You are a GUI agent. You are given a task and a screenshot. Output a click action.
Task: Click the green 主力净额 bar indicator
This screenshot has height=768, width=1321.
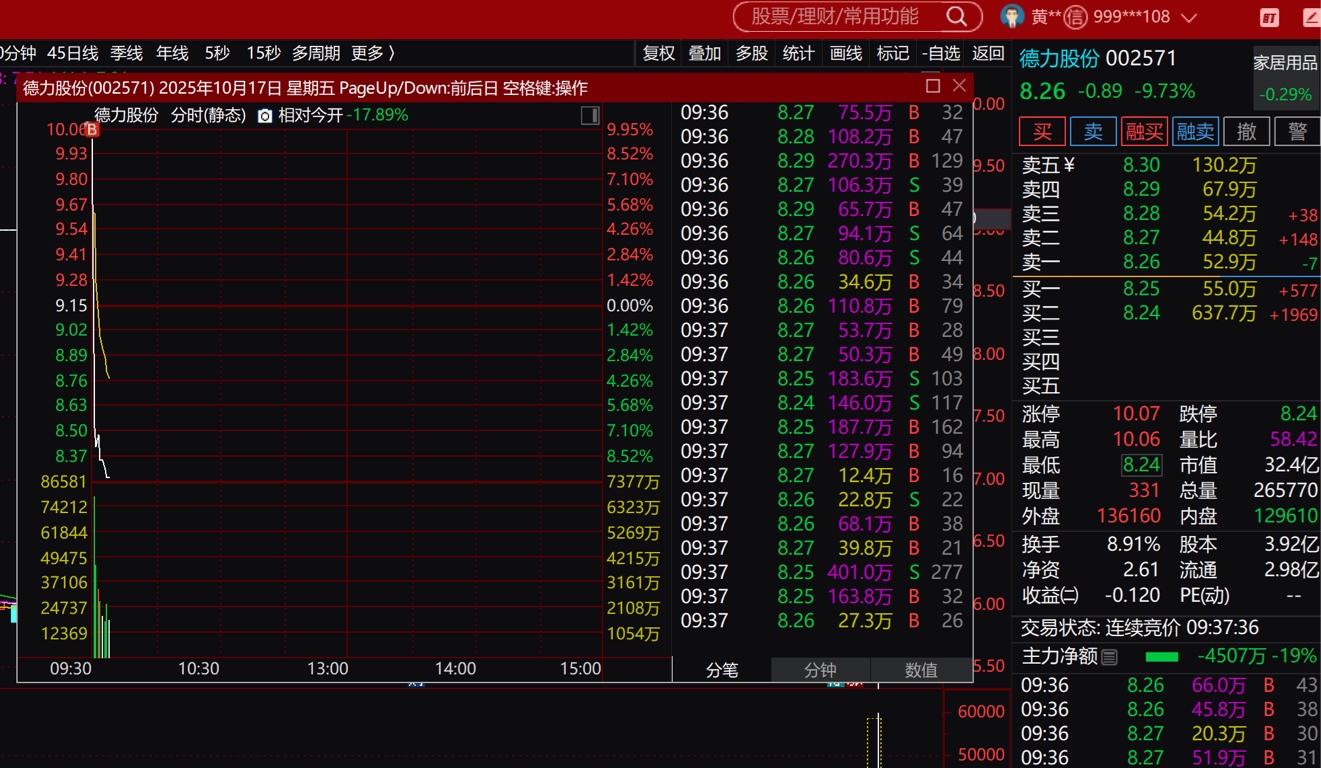1162,657
